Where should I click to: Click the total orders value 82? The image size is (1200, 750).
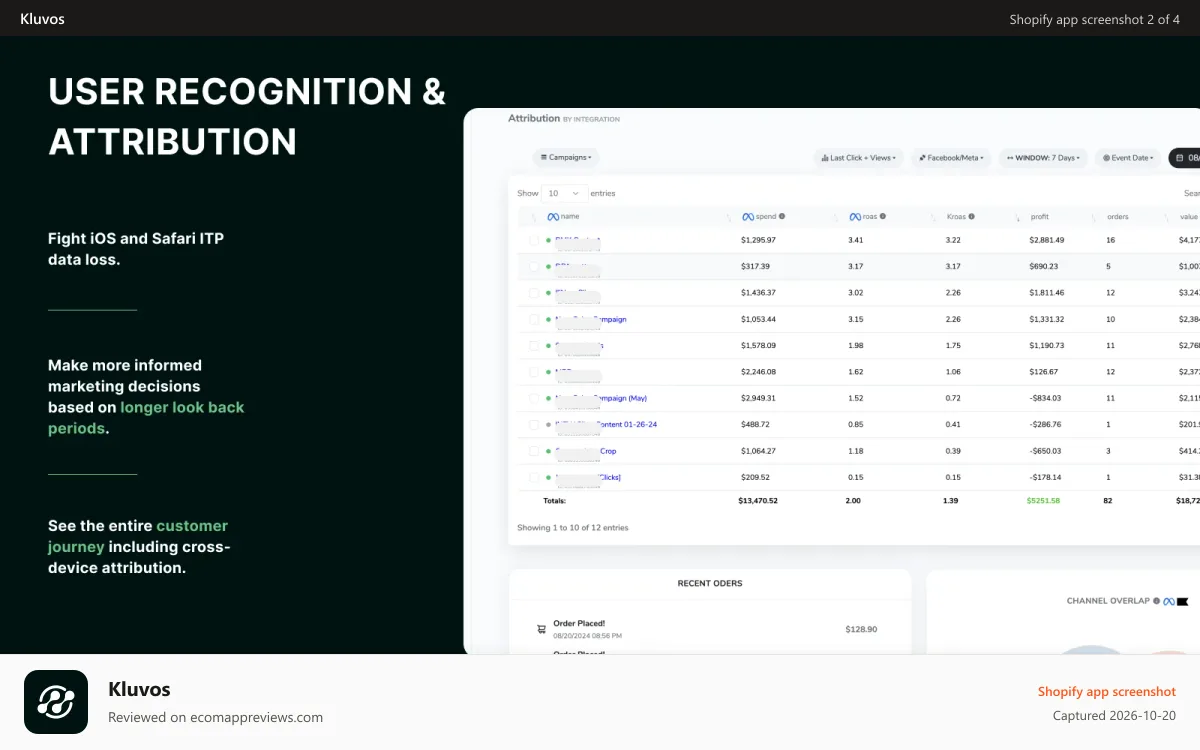[x=1108, y=500]
